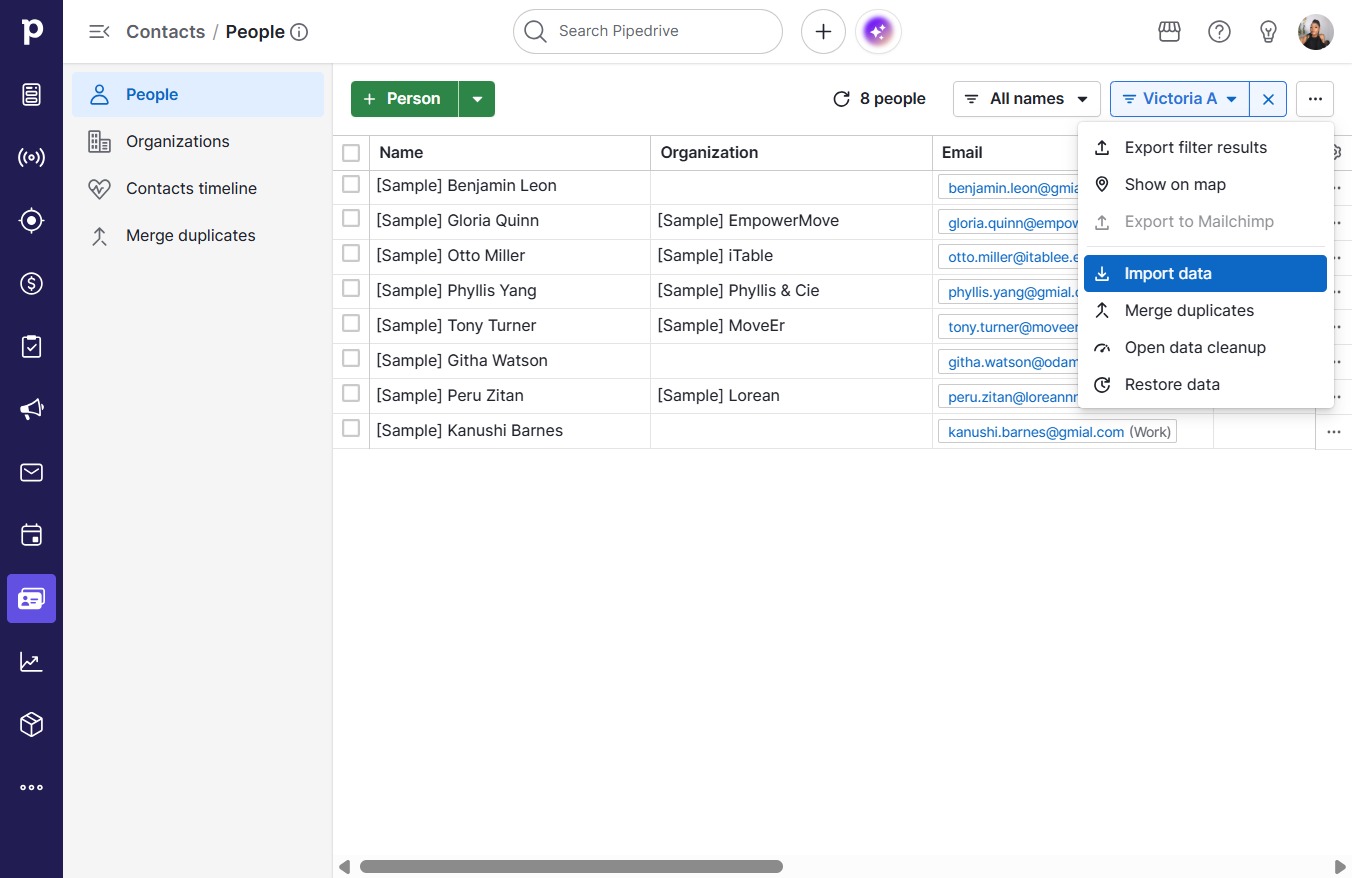
Task: Collapse the navigation menu icon
Action: coord(98,32)
